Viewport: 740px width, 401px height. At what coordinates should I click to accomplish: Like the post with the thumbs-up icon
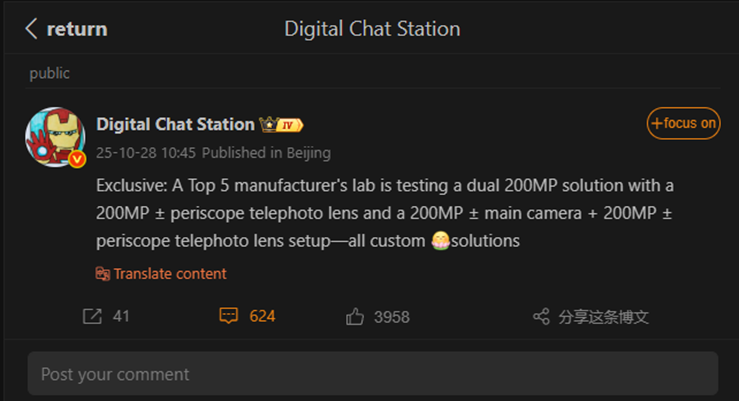pos(355,316)
